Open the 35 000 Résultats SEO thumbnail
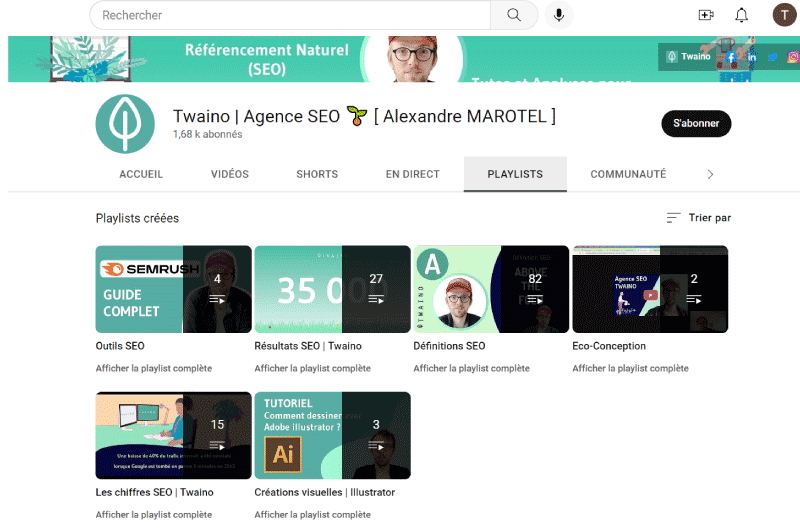Image resolution: width=800 pixels, height=530 pixels. point(332,289)
